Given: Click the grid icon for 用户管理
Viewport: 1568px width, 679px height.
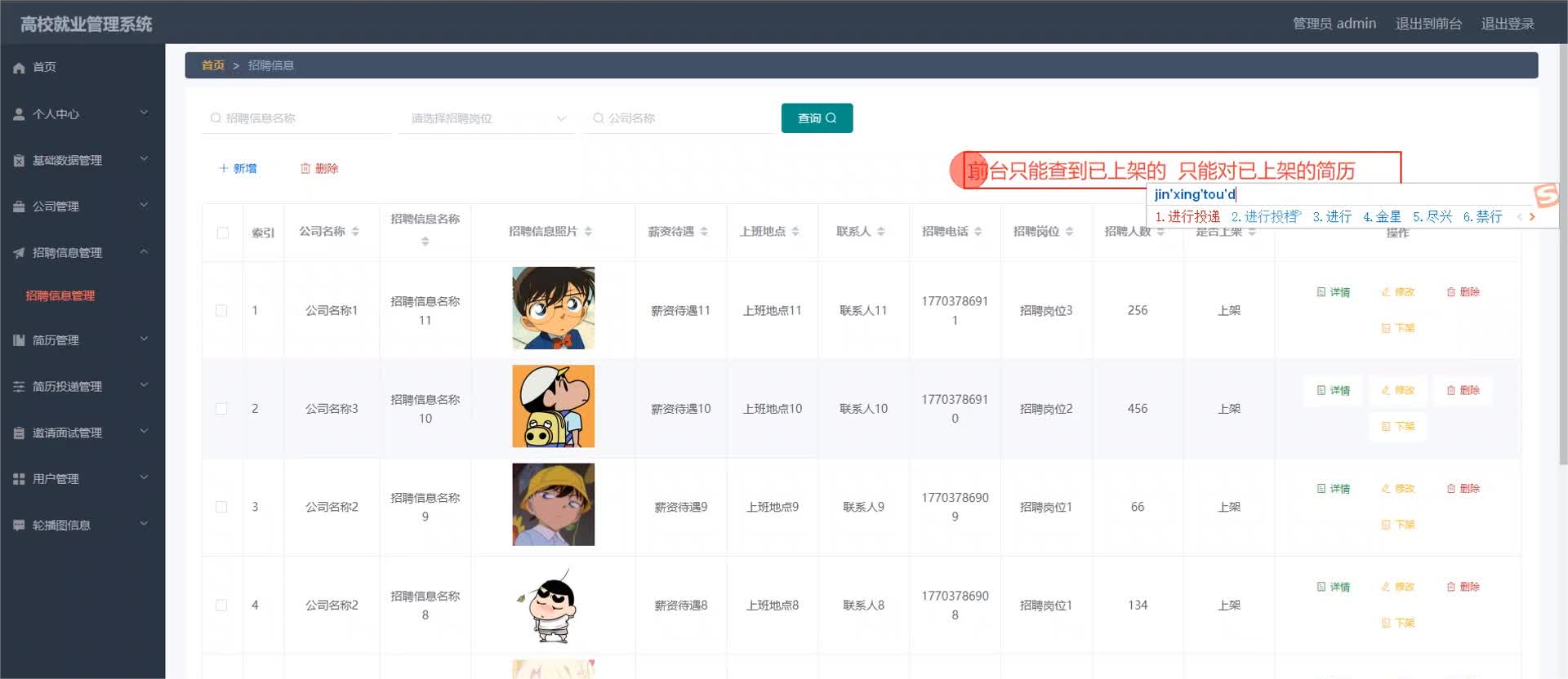Looking at the screenshot, I should click(19, 479).
